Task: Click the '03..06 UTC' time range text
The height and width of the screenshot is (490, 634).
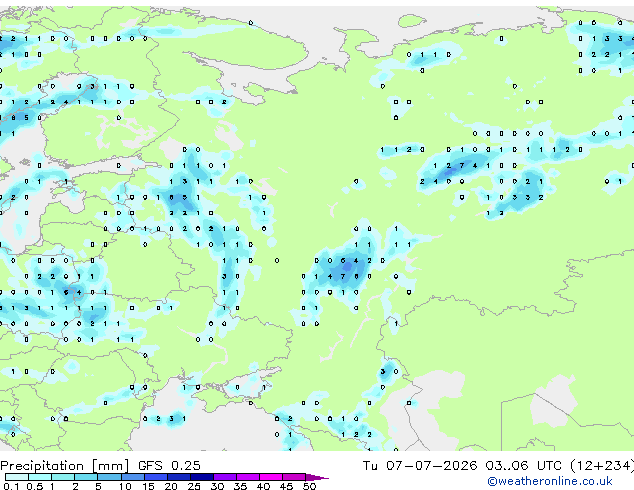Action: click(523, 466)
